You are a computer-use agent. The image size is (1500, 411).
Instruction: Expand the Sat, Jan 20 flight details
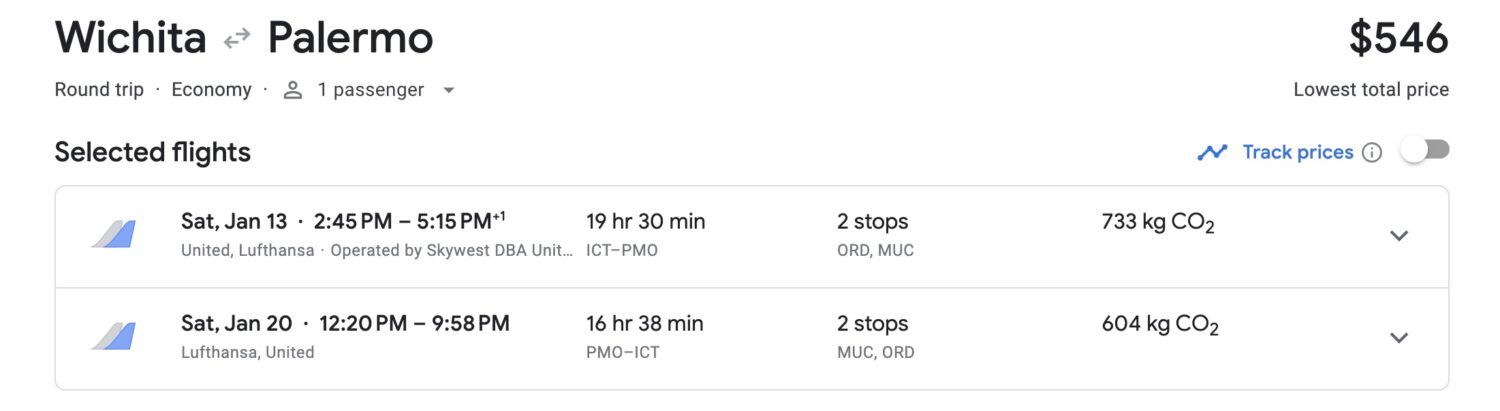1399,338
